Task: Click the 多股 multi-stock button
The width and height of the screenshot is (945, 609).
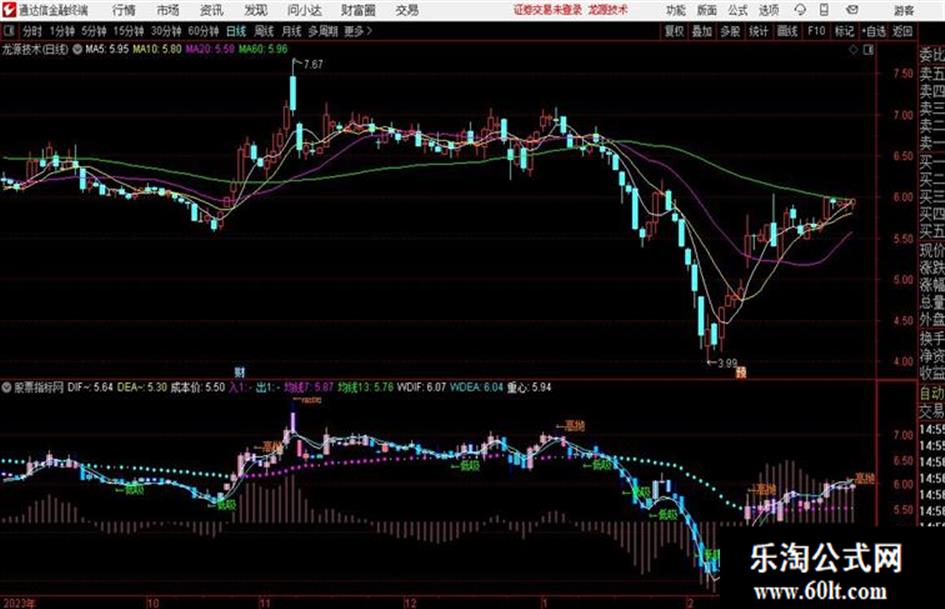Action: pos(730,31)
